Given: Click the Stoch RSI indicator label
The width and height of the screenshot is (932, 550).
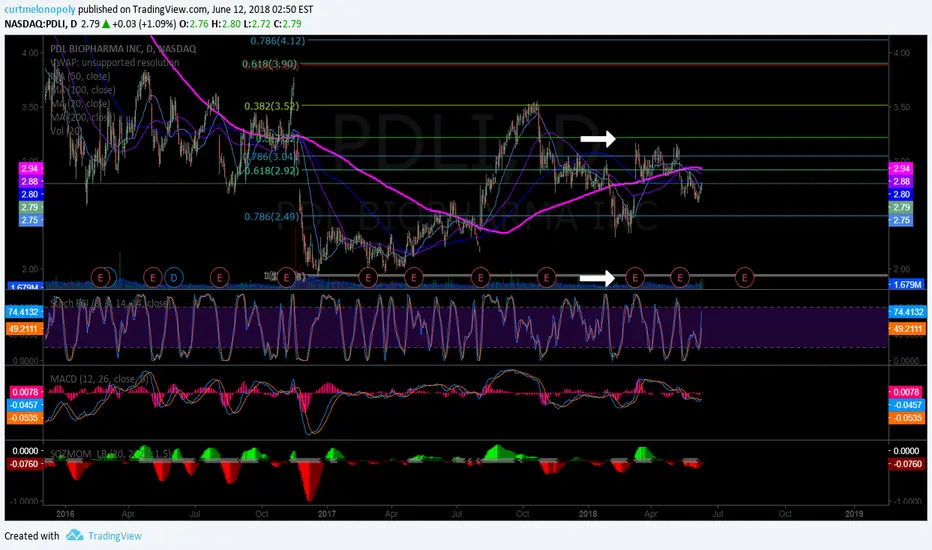Looking at the screenshot, I should pos(109,303).
